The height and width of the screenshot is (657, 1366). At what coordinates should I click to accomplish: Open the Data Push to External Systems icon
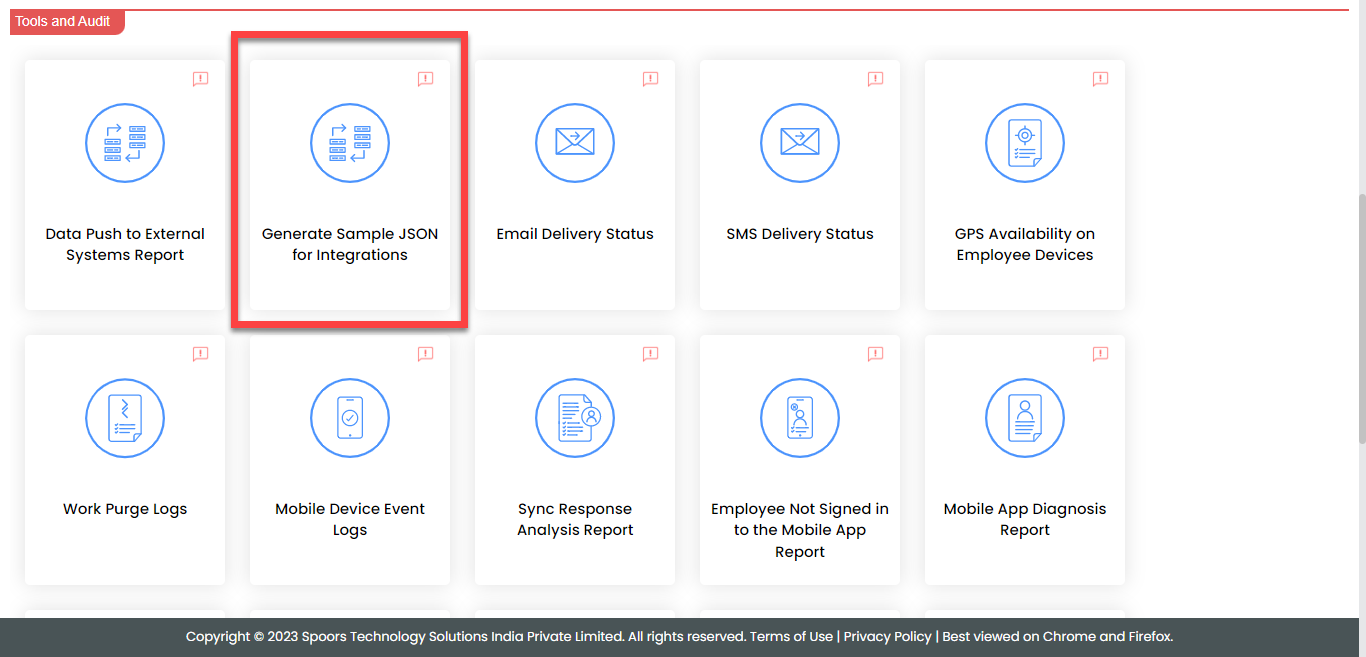[x=125, y=143]
